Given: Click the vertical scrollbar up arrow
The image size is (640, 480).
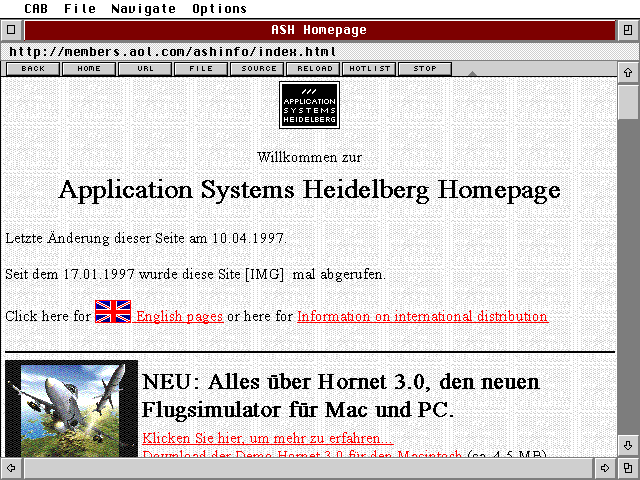Looking at the screenshot, I should tap(628, 73).
